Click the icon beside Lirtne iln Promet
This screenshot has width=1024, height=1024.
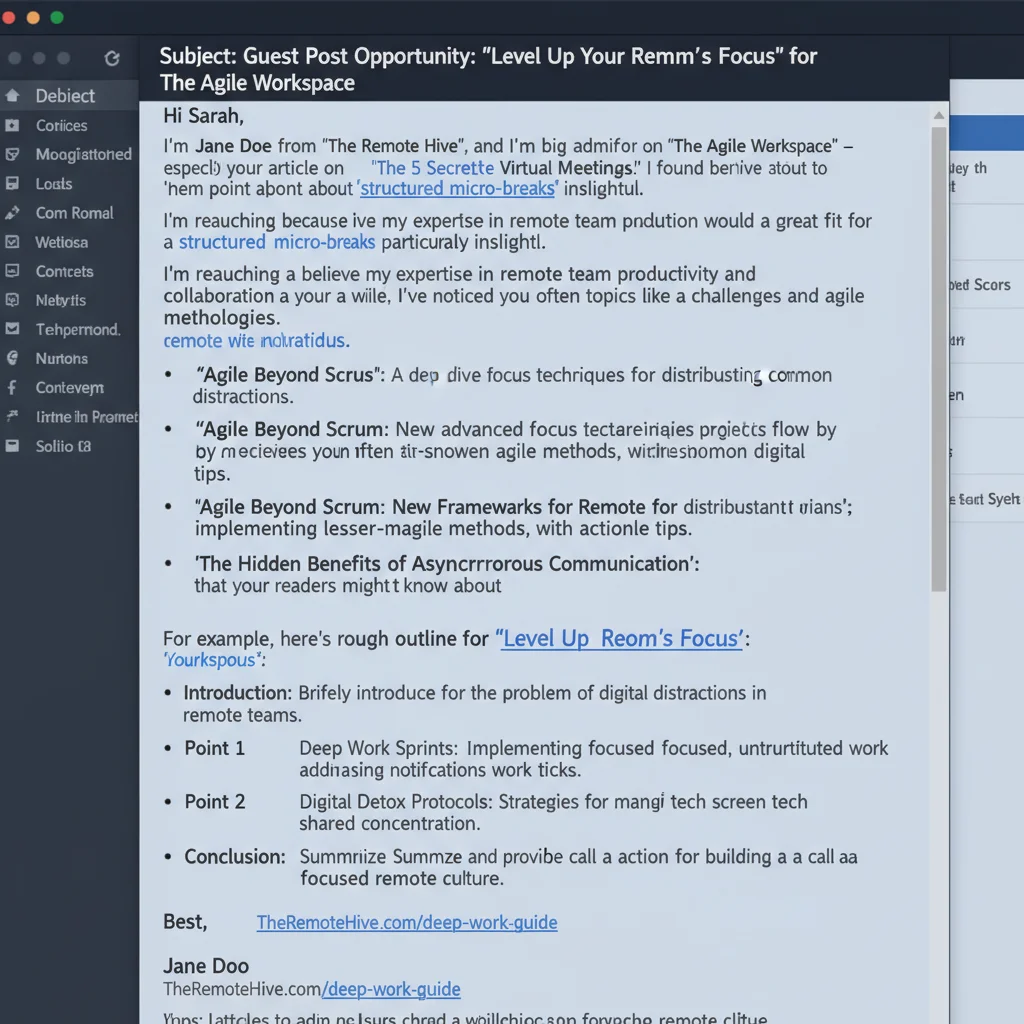12,416
